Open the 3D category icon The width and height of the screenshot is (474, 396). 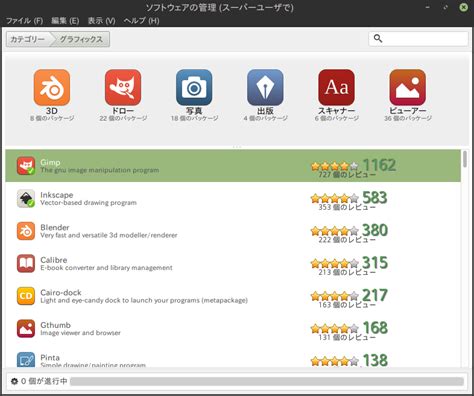coord(52,87)
